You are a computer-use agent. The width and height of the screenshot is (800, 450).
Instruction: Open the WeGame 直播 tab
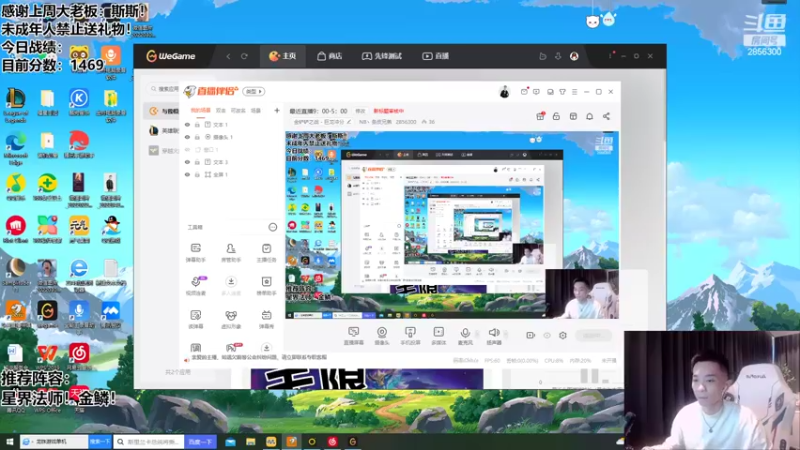(435, 56)
